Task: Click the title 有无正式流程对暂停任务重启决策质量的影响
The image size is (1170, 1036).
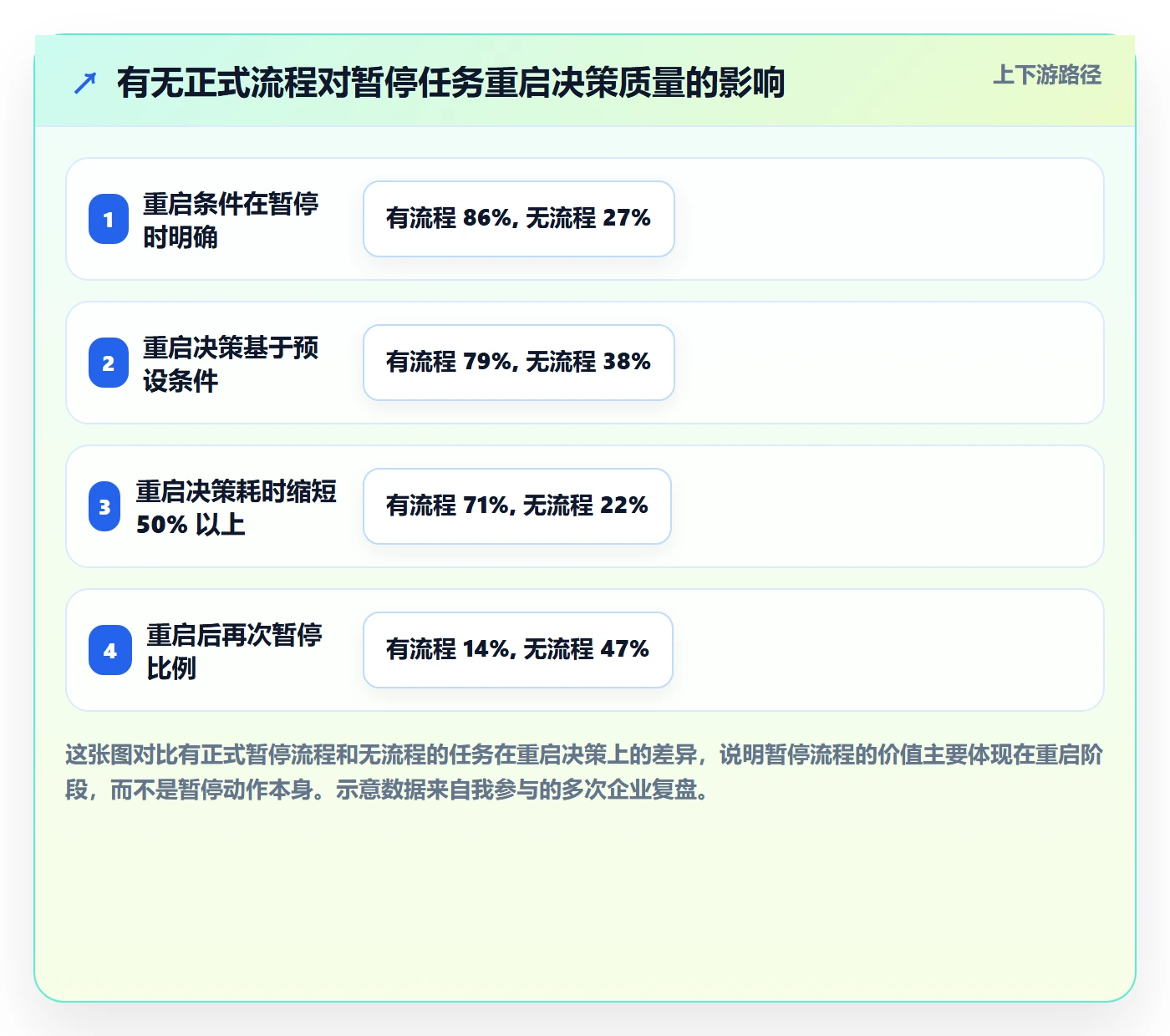Action: coord(451,83)
